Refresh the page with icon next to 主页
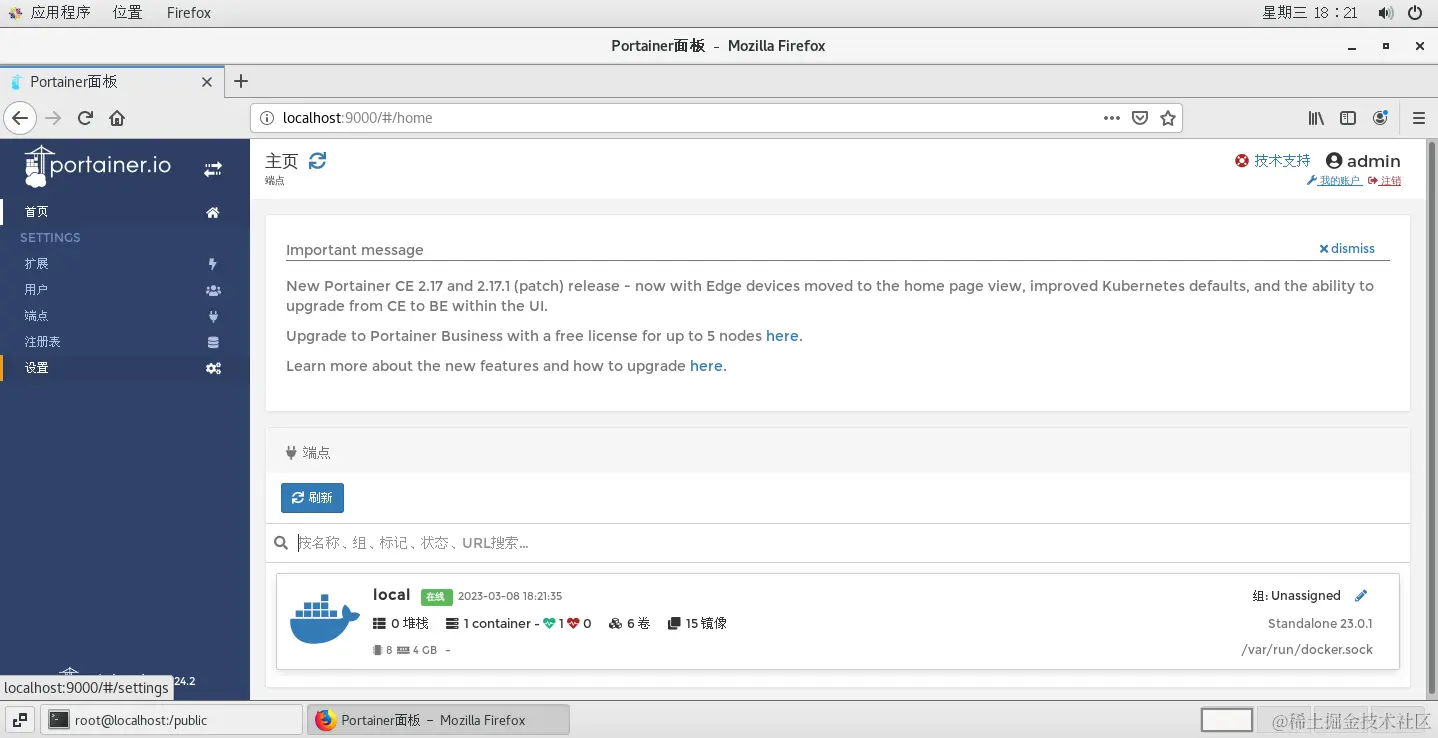Image resolution: width=1438 pixels, height=738 pixels. point(317,160)
